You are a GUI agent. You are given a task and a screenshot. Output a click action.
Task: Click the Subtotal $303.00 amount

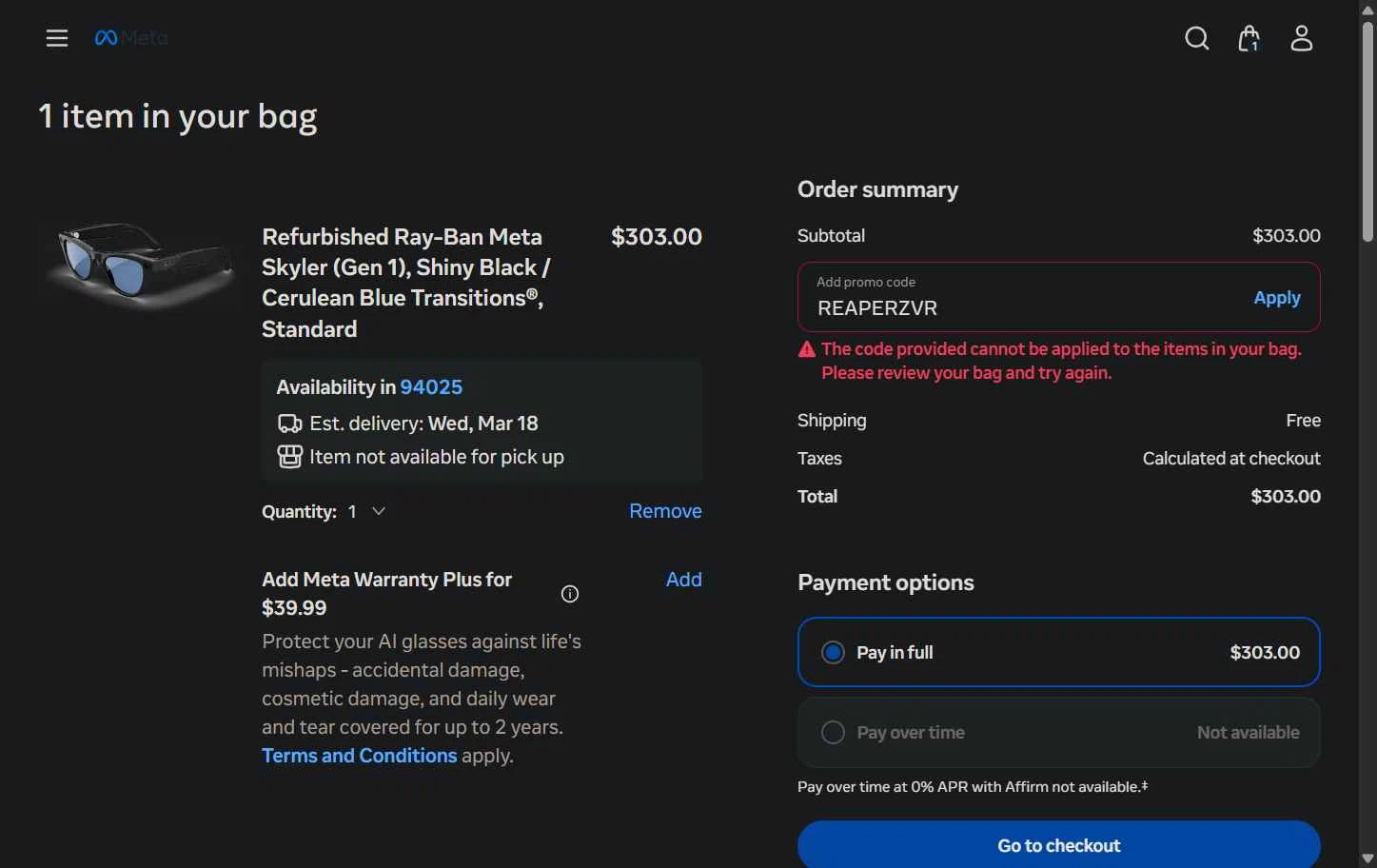coord(1286,235)
